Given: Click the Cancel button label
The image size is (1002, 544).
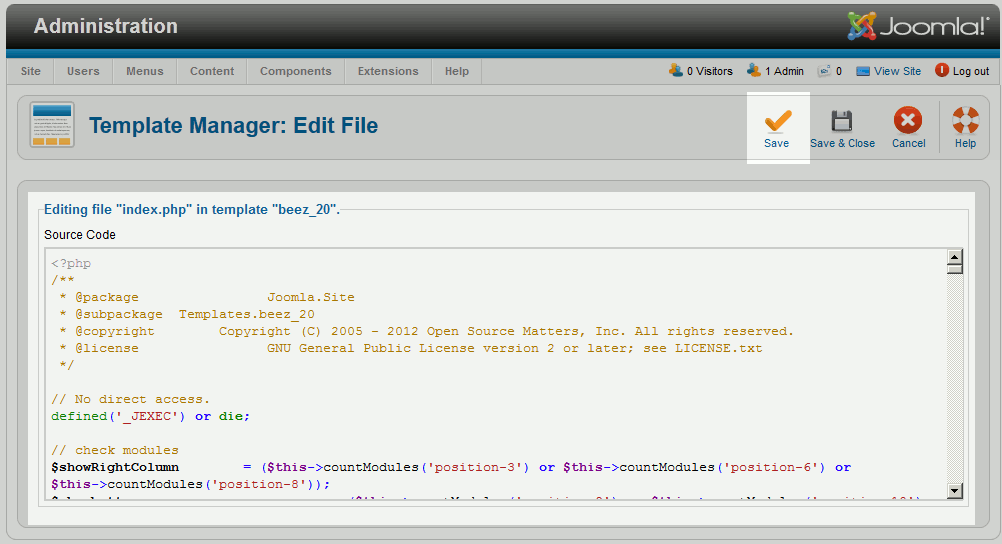Looking at the screenshot, I should (x=909, y=143).
